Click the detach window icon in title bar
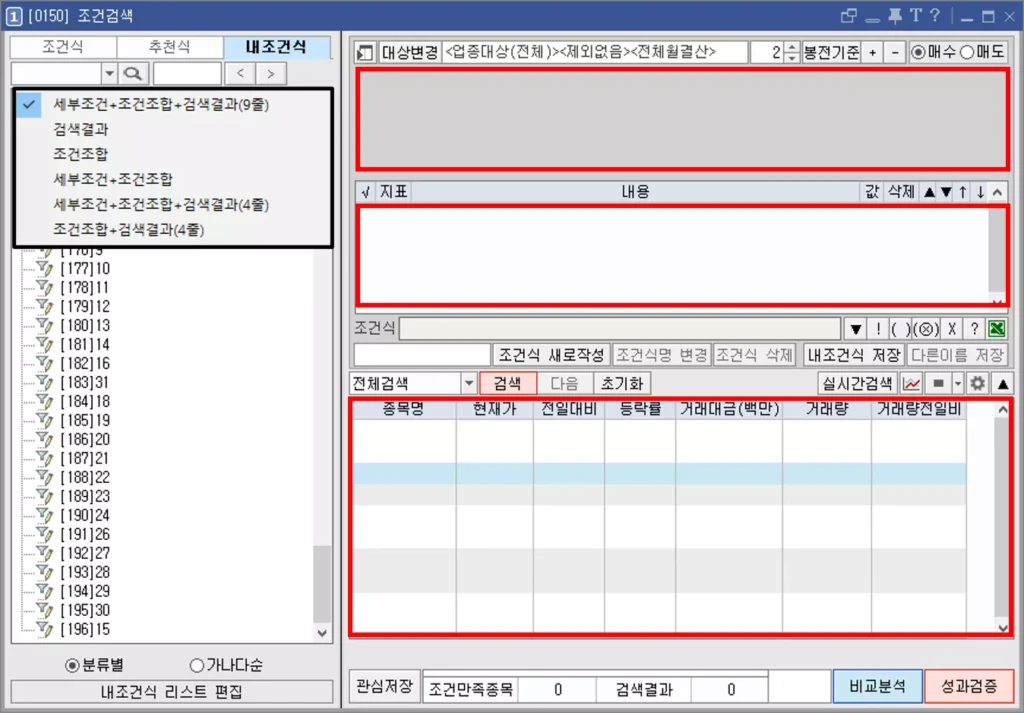The image size is (1024, 713). (848, 16)
